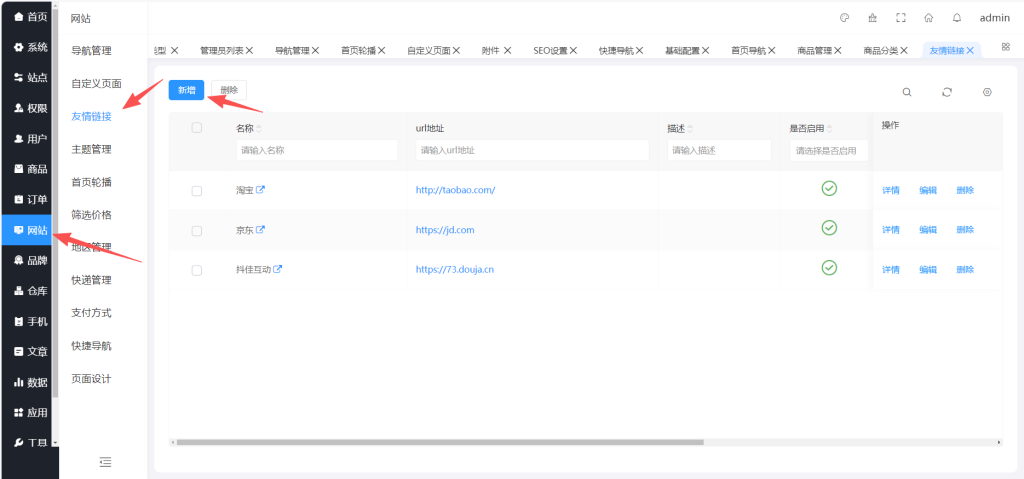1024x479 pixels.
Task: Open the tab grid menu icon
Action: click(x=1006, y=47)
